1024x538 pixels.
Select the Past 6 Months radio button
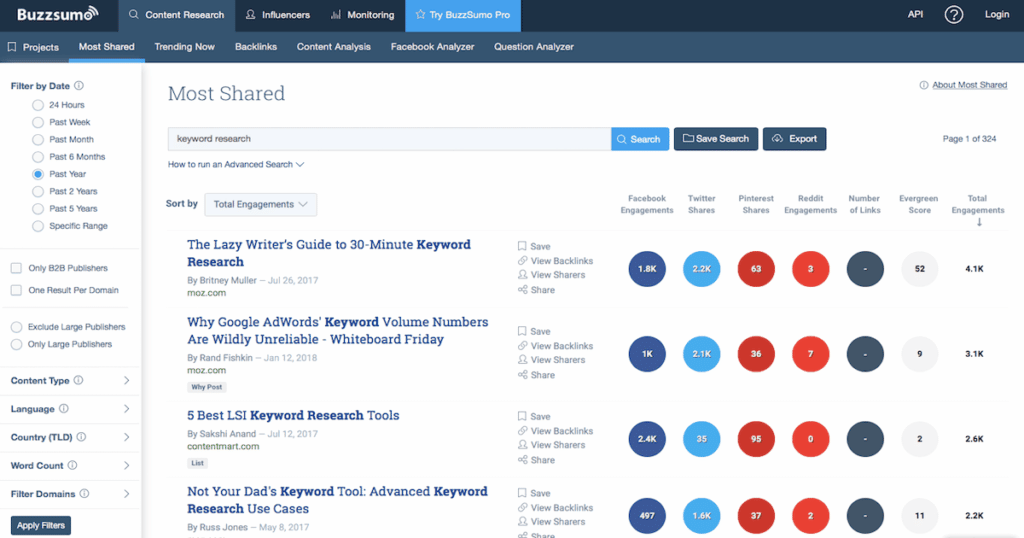pos(38,157)
